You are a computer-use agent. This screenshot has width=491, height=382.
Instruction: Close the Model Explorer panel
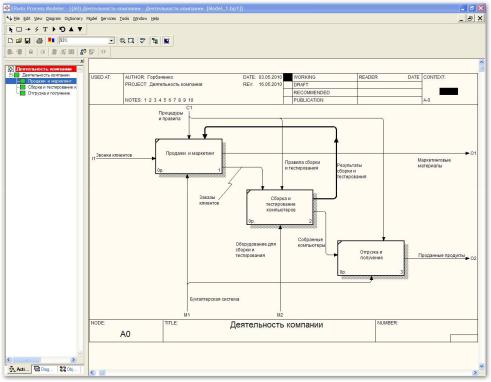pyautogui.click(x=82, y=61)
